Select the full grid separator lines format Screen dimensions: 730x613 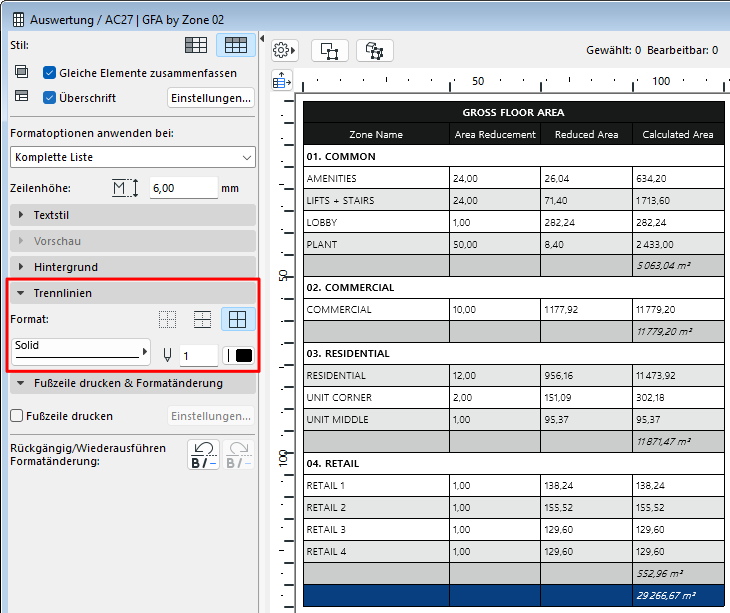237,319
